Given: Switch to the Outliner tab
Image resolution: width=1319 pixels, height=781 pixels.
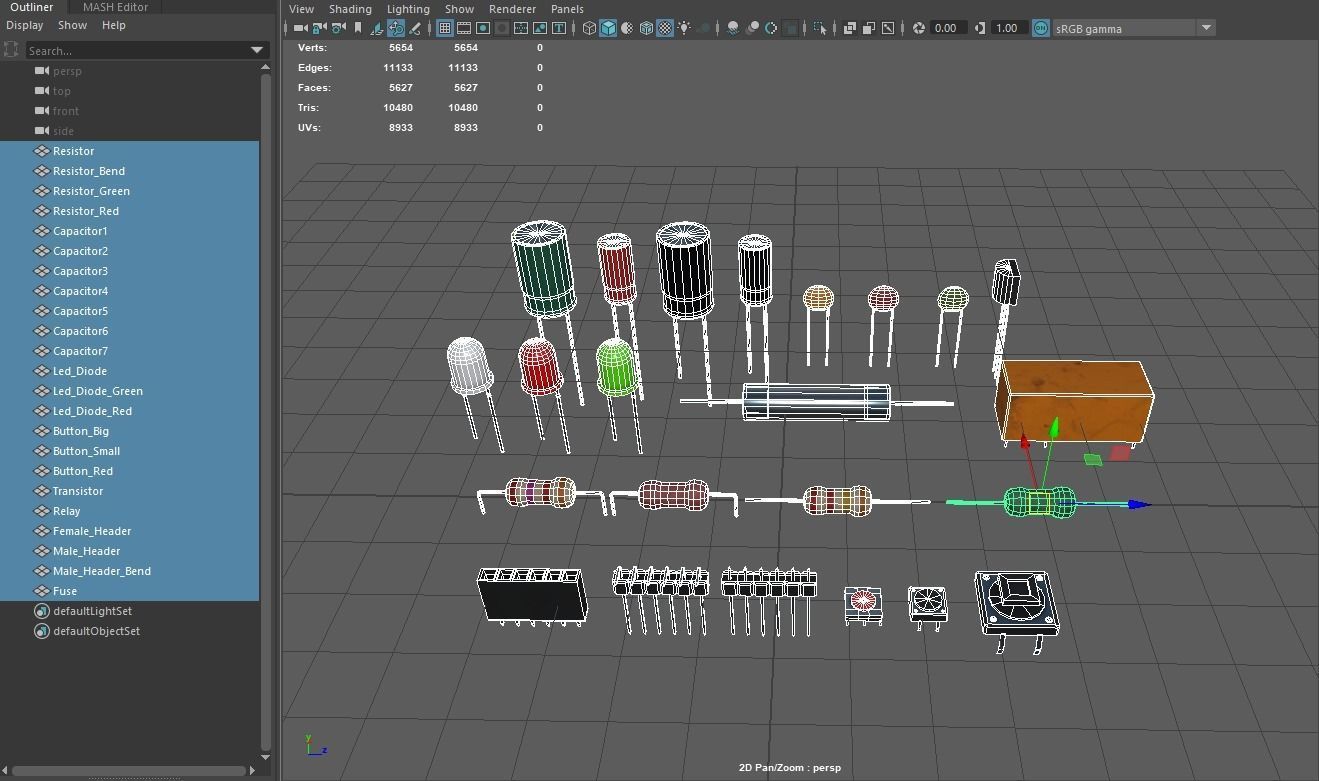Looking at the screenshot, I should click(32, 7).
